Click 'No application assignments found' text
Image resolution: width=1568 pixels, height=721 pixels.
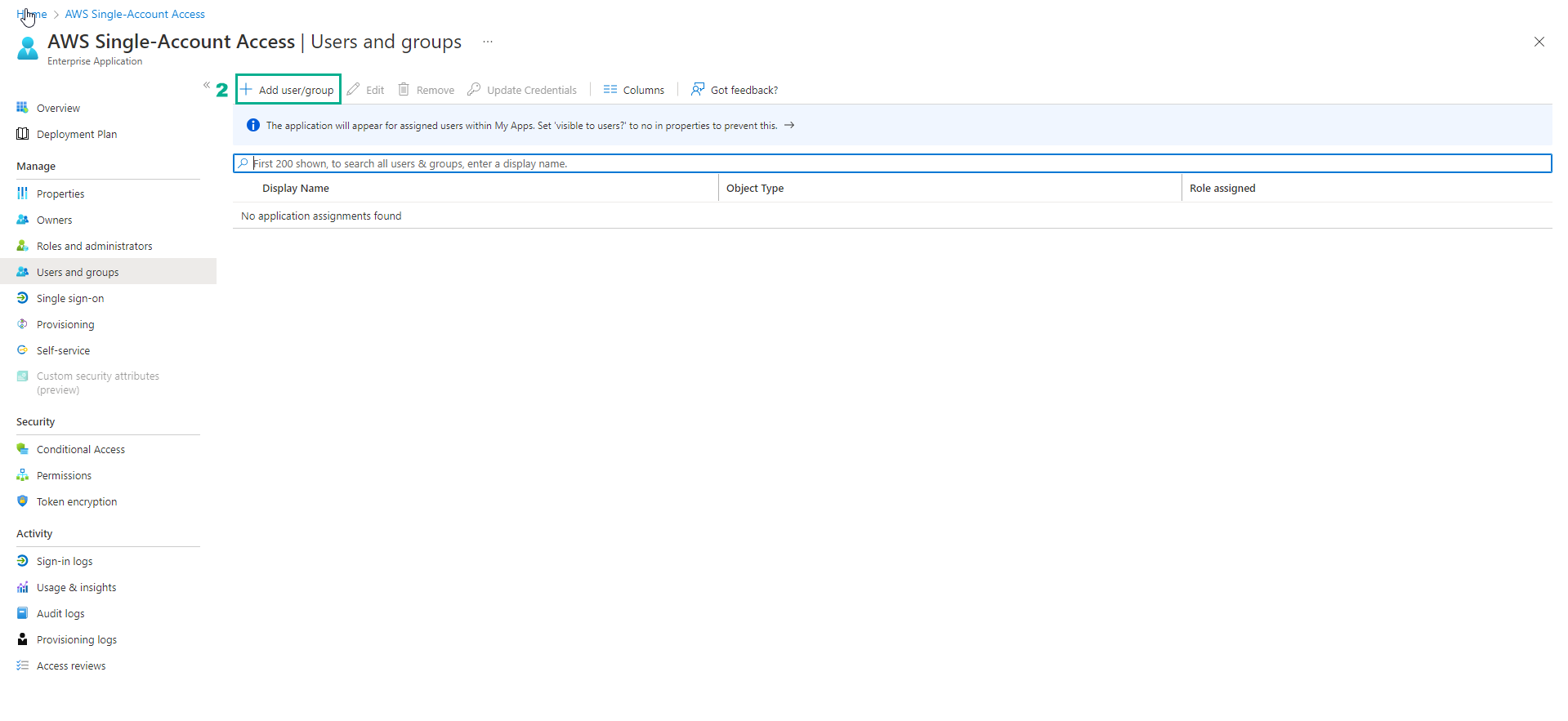click(x=321, y=216)
